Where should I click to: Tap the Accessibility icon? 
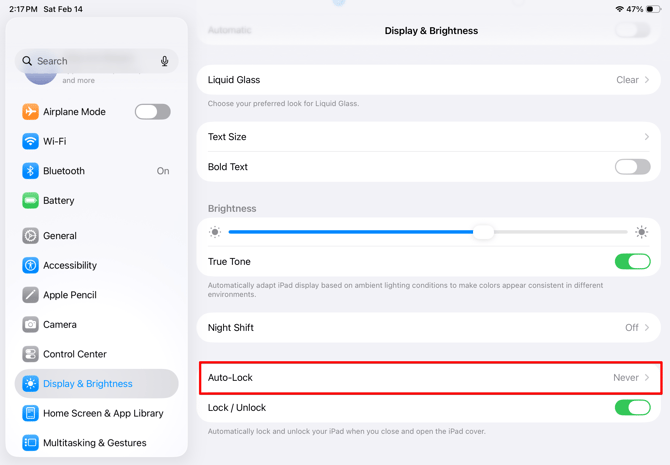point(30,265)
